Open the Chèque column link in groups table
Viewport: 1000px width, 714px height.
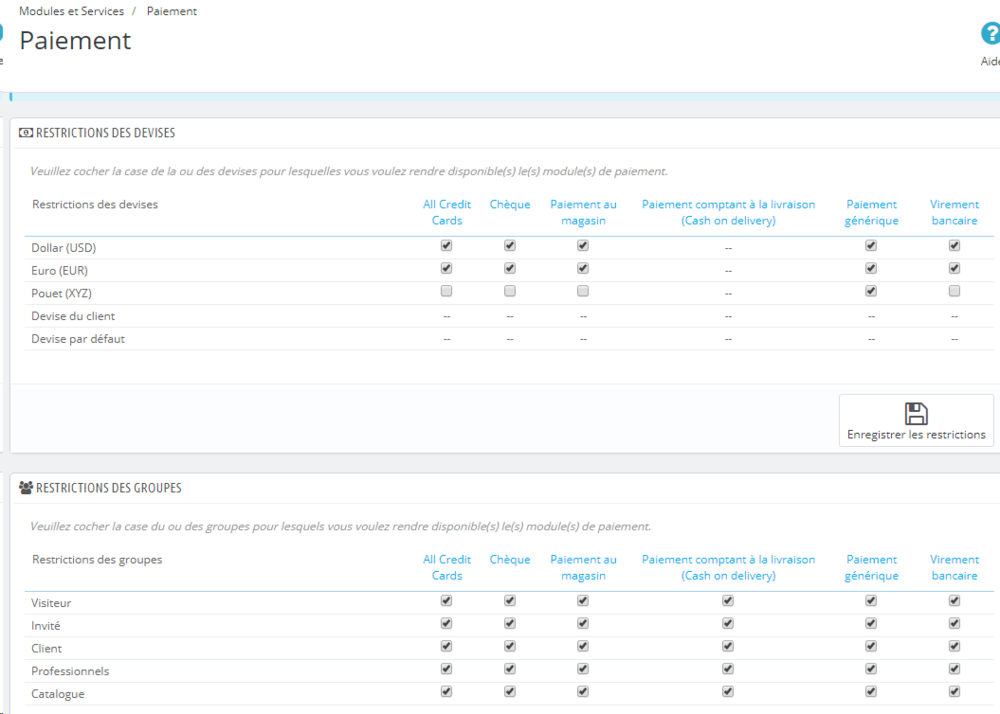(510, 559)
